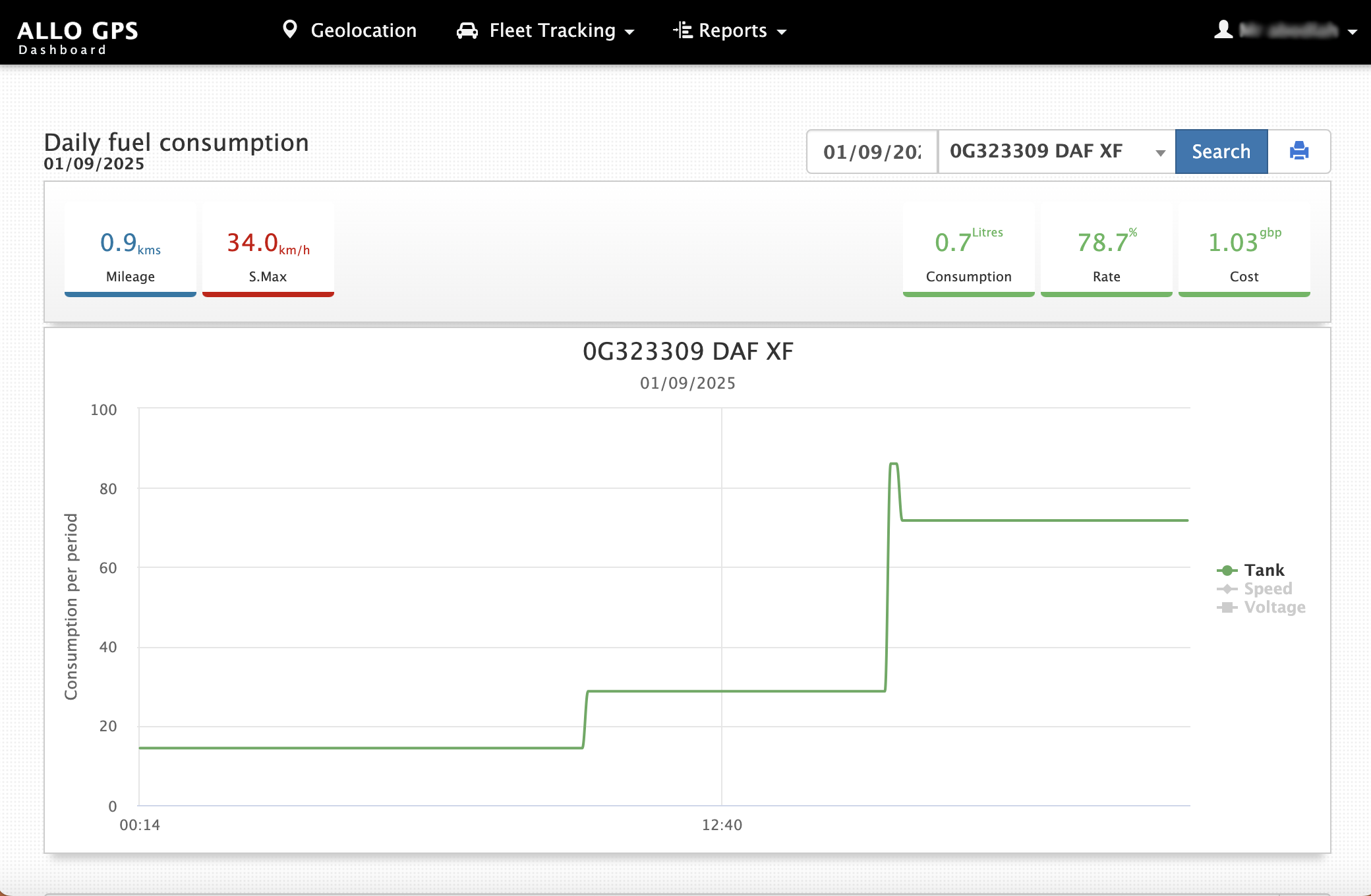This screenshot has width=1371, height=896.
Task: Click the Mileage 0.9 kms stat card
Action: coord(131,252)
